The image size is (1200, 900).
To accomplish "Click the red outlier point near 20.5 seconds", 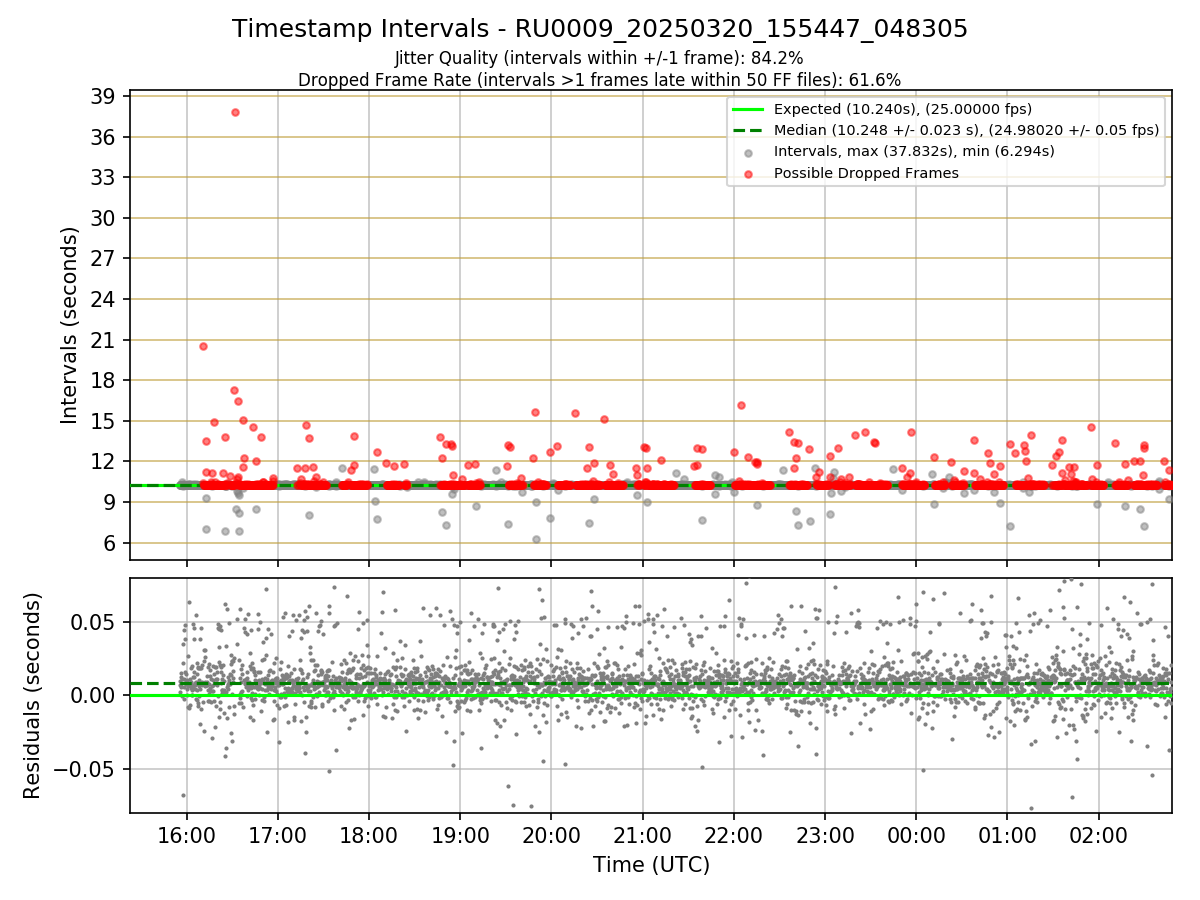I will coord(203,346).
